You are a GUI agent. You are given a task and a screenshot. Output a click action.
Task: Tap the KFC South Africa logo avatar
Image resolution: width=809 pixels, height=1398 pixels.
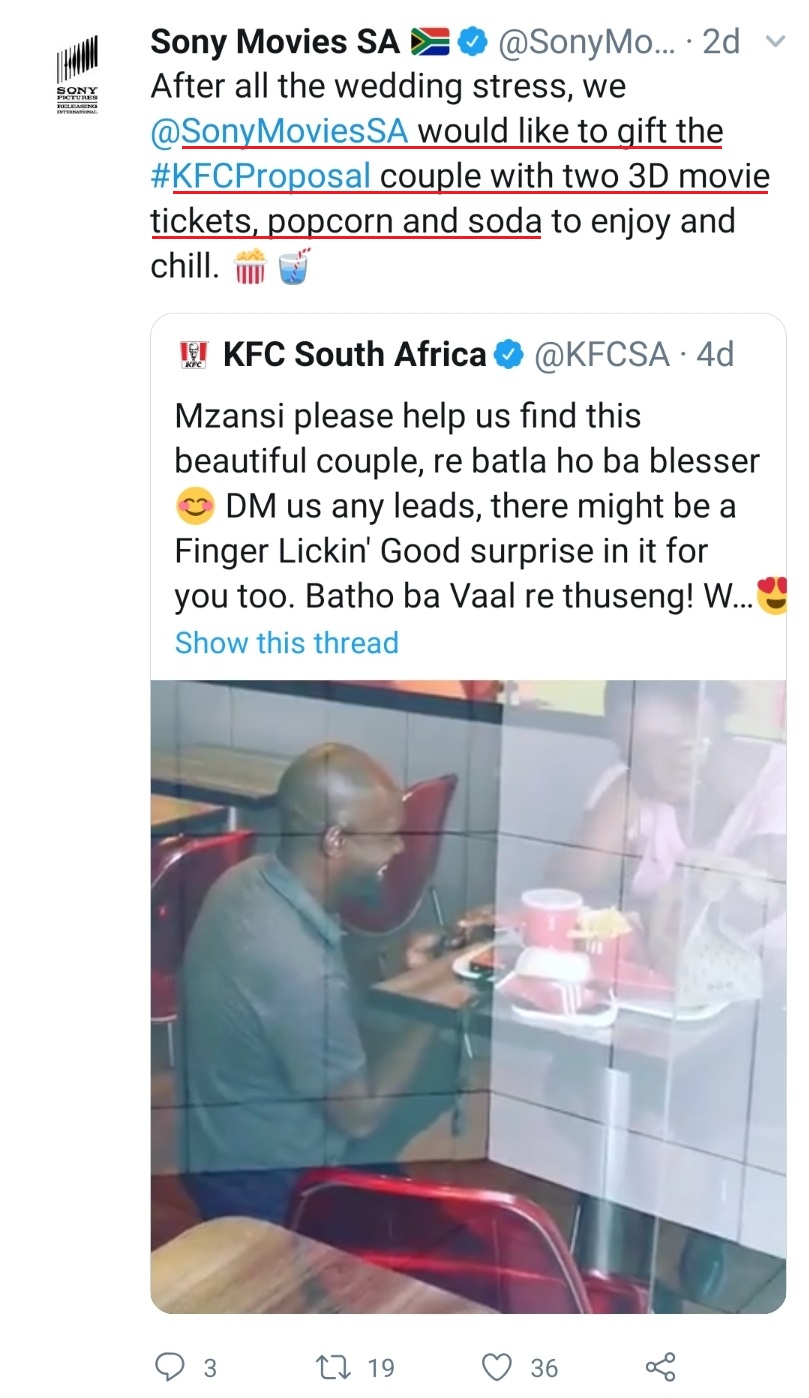[x=192, y=355]
